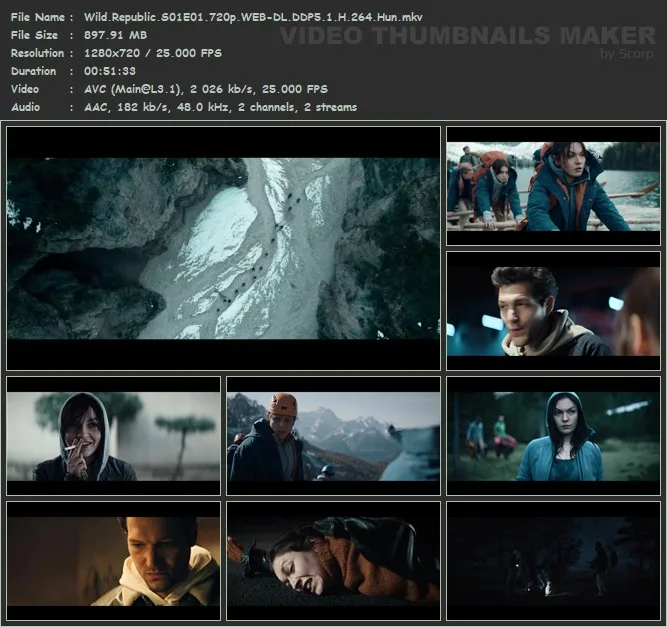667x627 pixels.
Task: Click the File Size label
Action: pos(34,35)
